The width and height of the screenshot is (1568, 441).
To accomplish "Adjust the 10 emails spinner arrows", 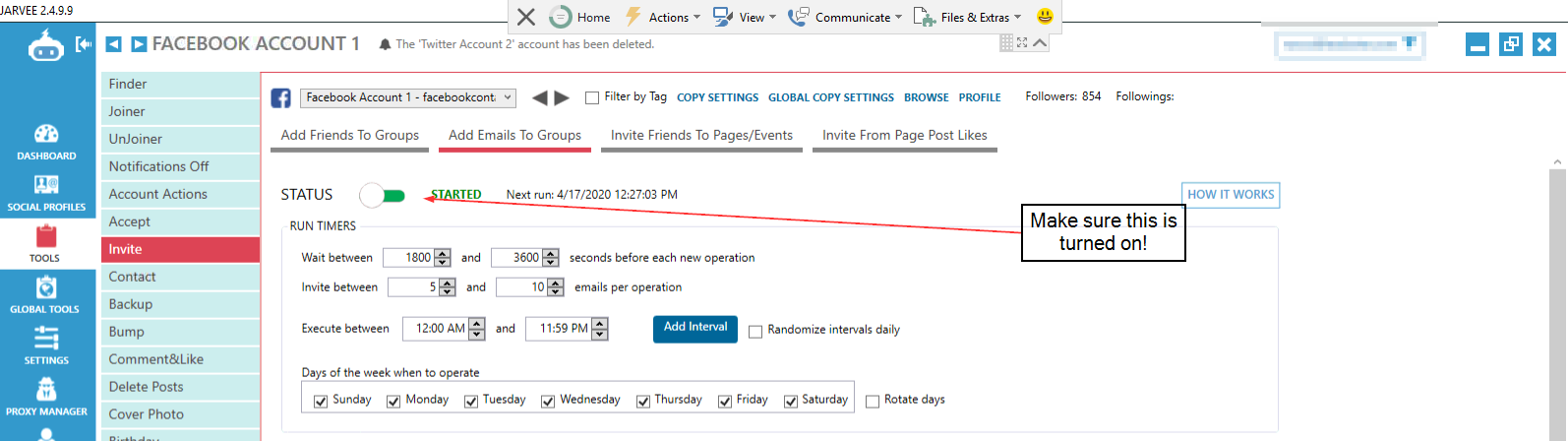I will (556, 287).
